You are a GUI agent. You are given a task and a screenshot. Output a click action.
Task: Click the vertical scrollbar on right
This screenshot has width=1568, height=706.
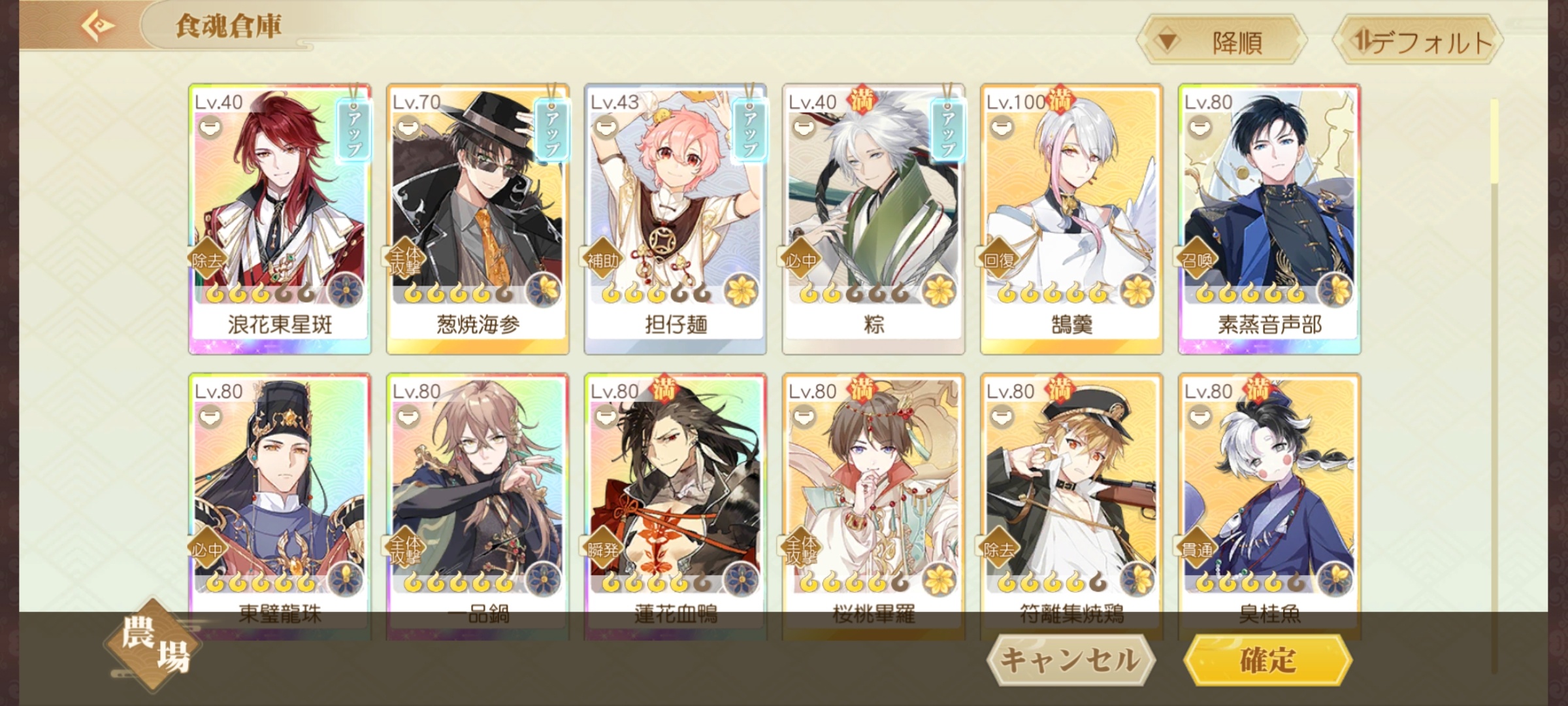[x=1494, y=386]
